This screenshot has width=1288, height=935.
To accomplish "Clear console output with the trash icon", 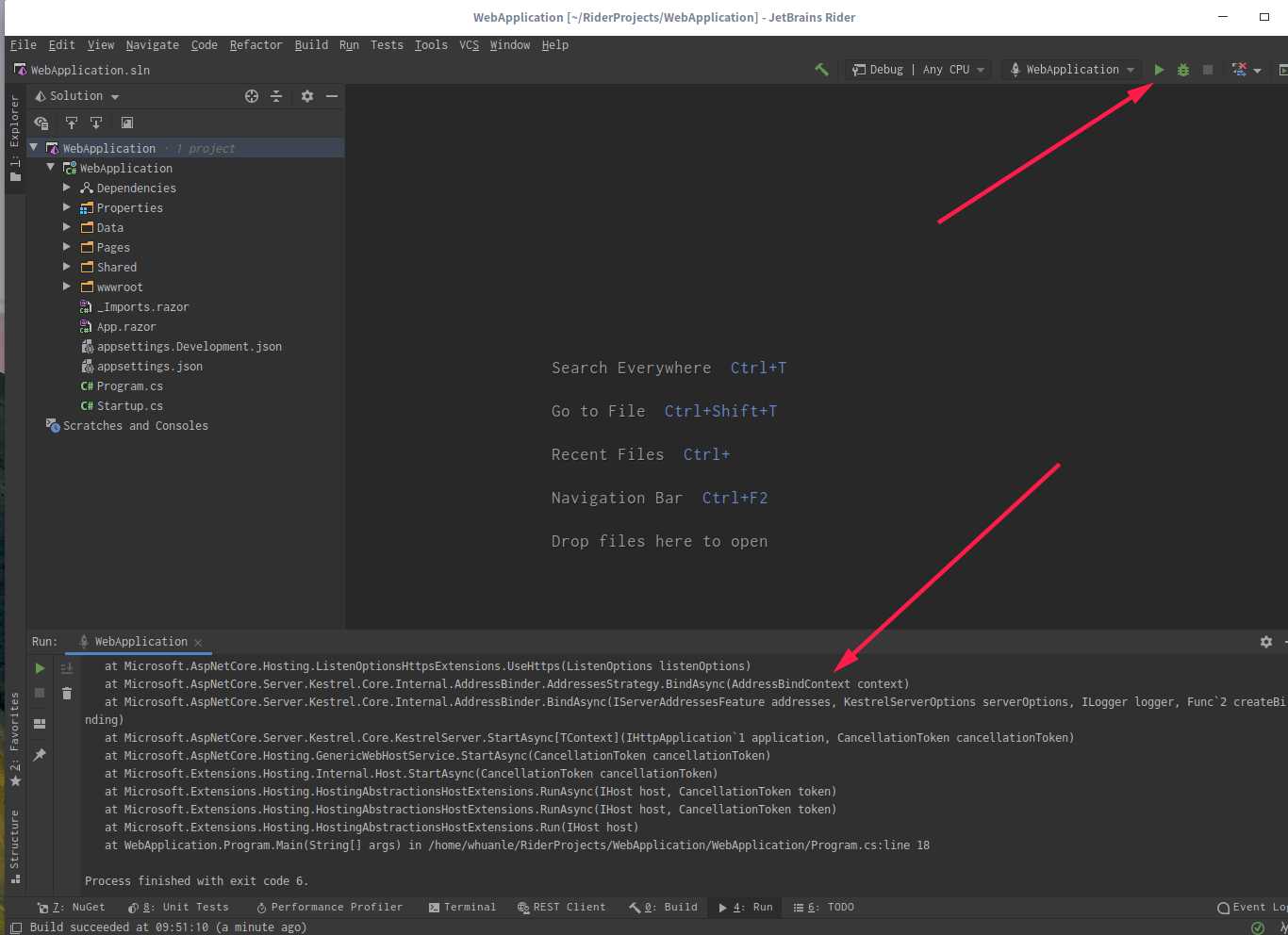I will tap(67, 694).
